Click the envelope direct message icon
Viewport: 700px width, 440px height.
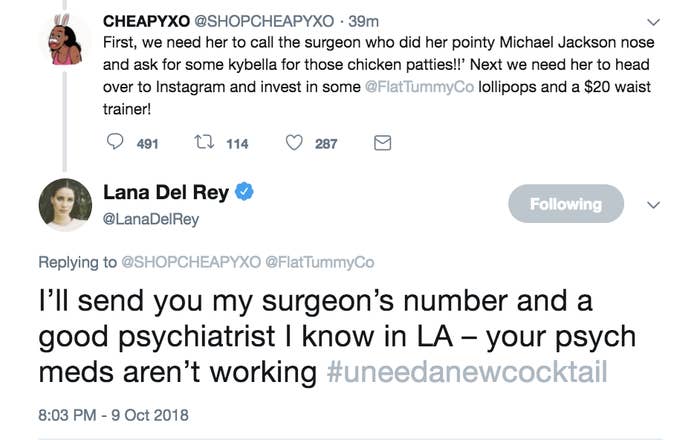(x=381, y=144)
